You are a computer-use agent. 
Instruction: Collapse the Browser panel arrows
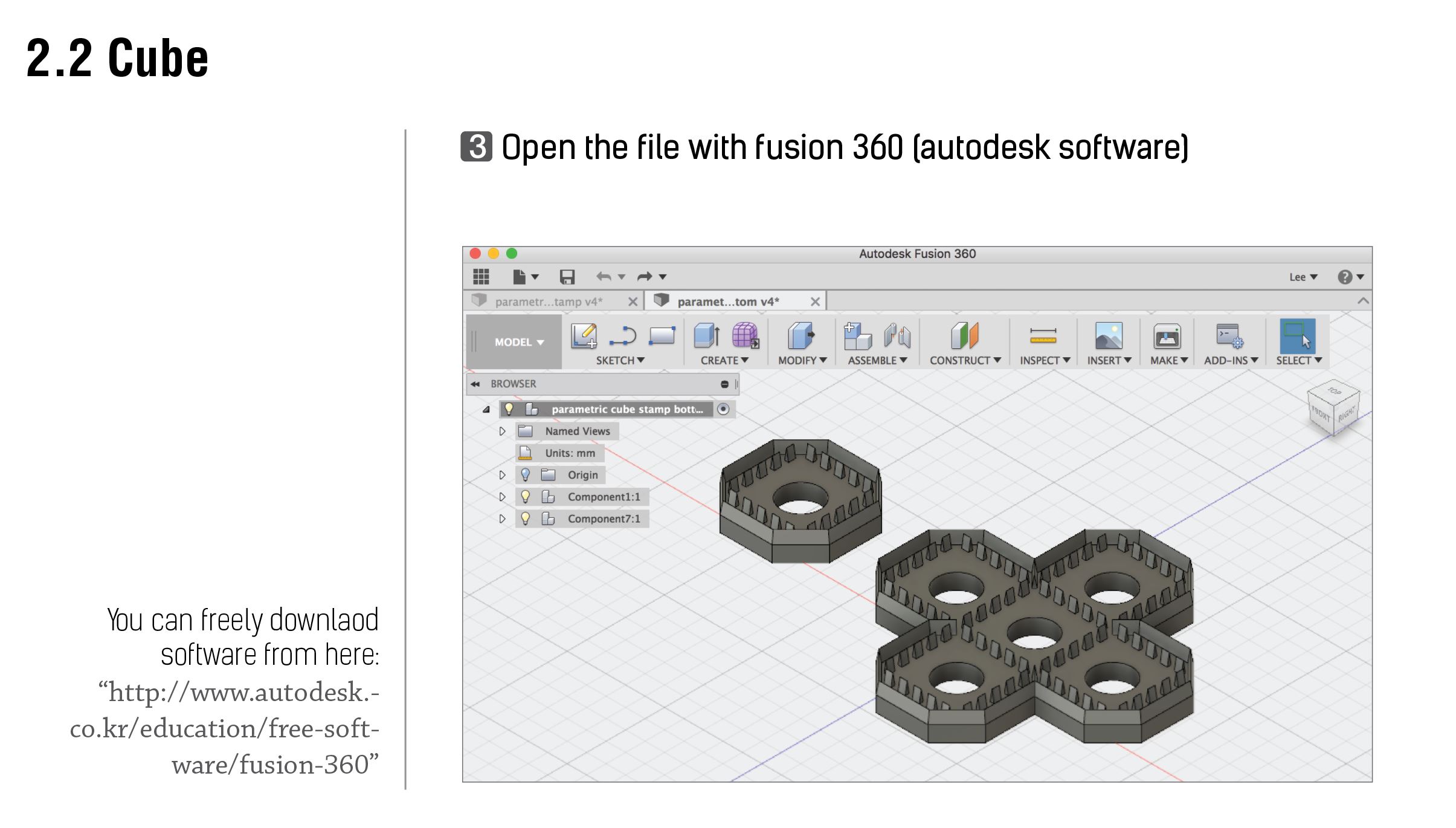[x=475, y=384]
